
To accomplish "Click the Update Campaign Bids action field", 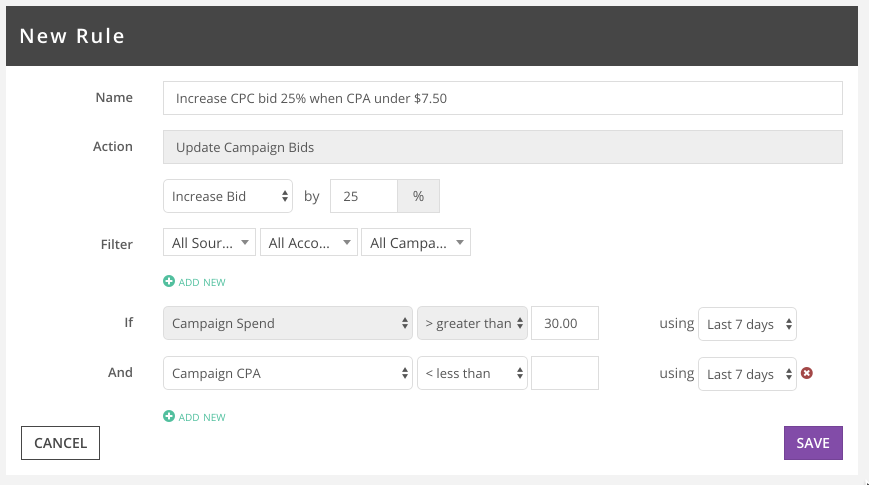I will (503, 147).
